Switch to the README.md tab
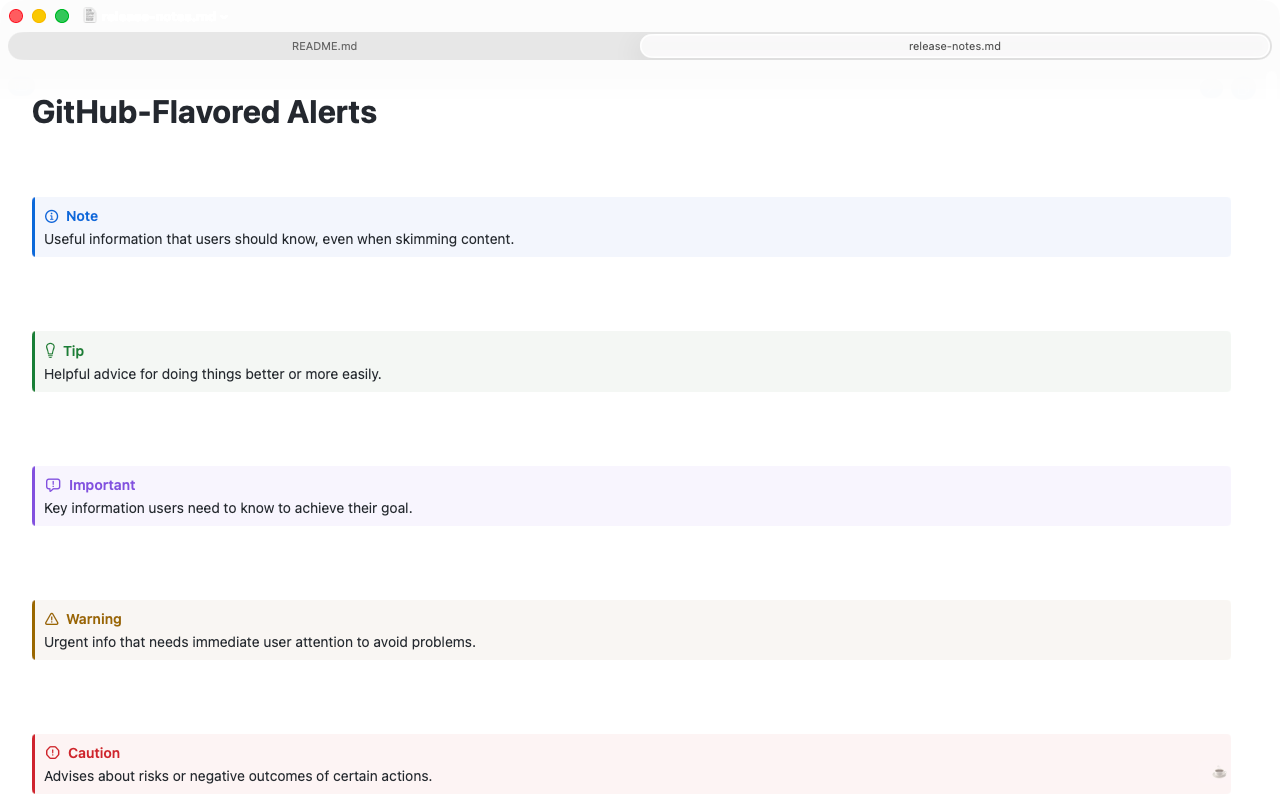The width and height of the screenshot is (1280, 800). pos(324,46)
